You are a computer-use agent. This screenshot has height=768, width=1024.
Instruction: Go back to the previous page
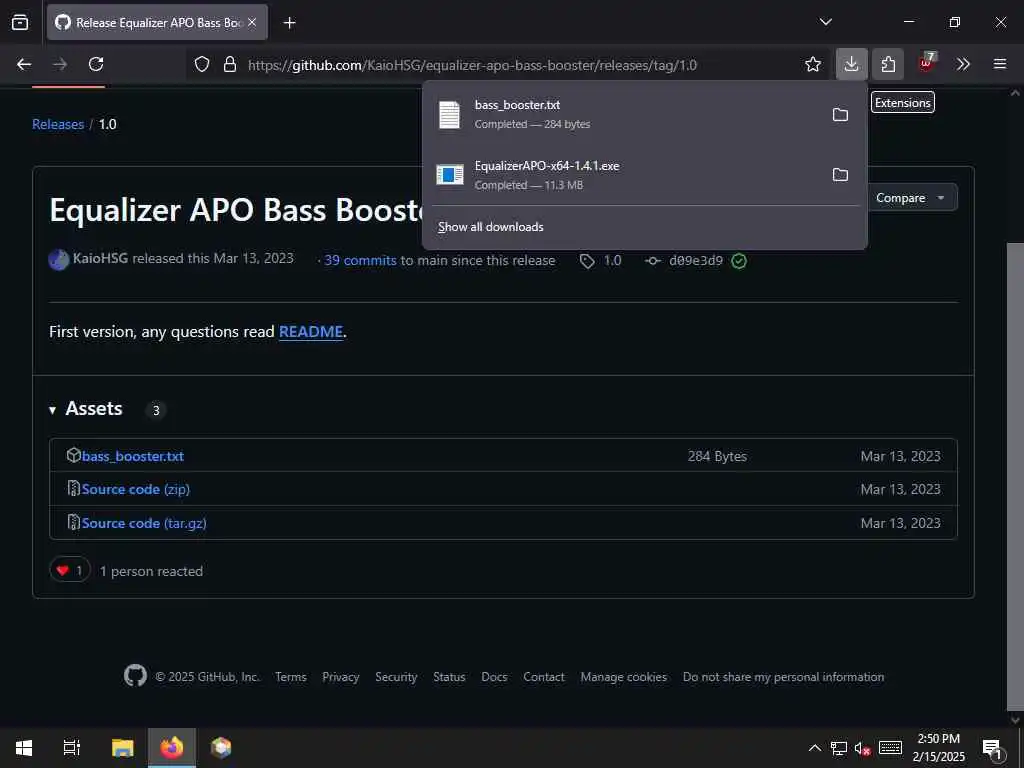point(24,64)
